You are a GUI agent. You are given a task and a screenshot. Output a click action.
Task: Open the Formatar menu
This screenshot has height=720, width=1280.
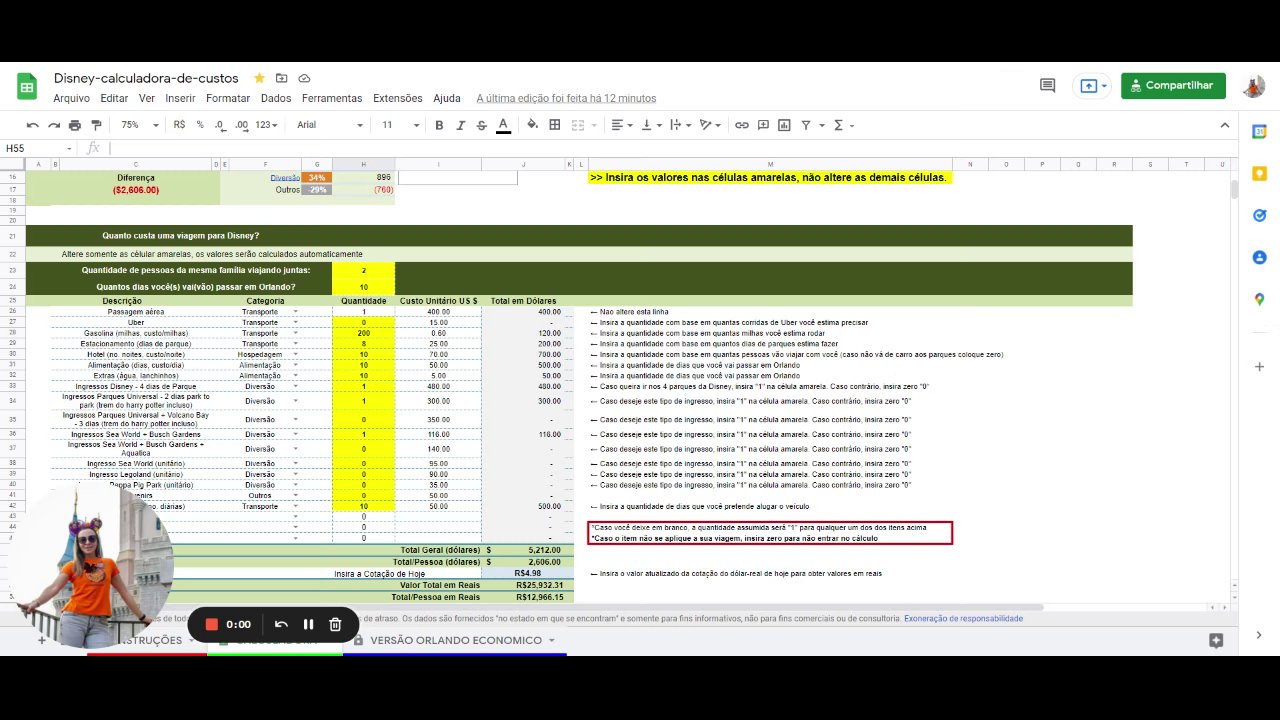(228, 98)
